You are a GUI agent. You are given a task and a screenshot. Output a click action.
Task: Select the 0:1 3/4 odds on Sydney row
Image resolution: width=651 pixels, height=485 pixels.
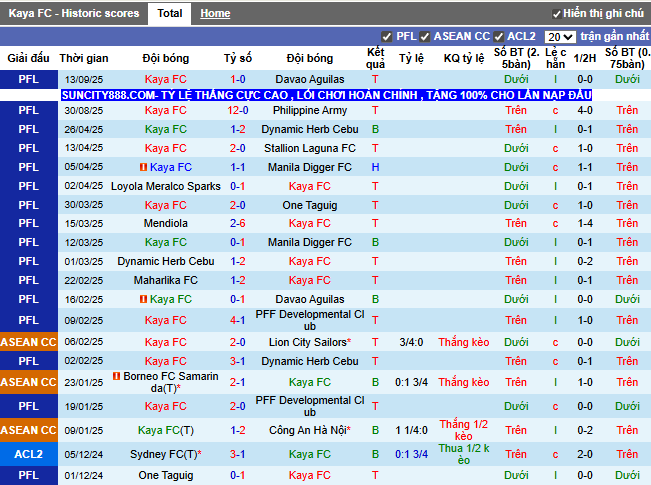tap(411, 454)
